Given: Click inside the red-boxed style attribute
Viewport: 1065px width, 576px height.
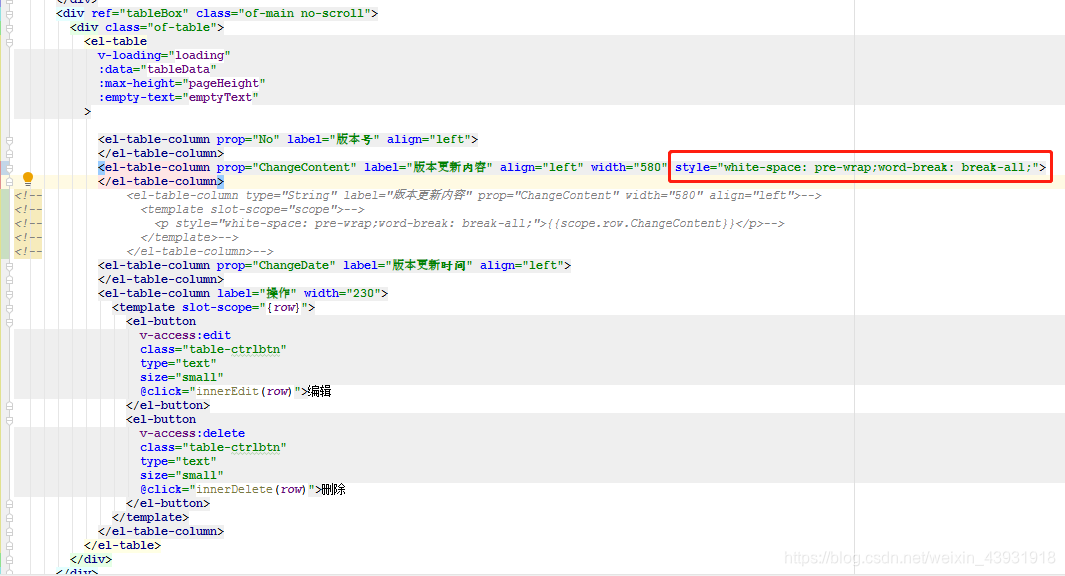Looking at the screenshot, I should [x=860, y=167].
